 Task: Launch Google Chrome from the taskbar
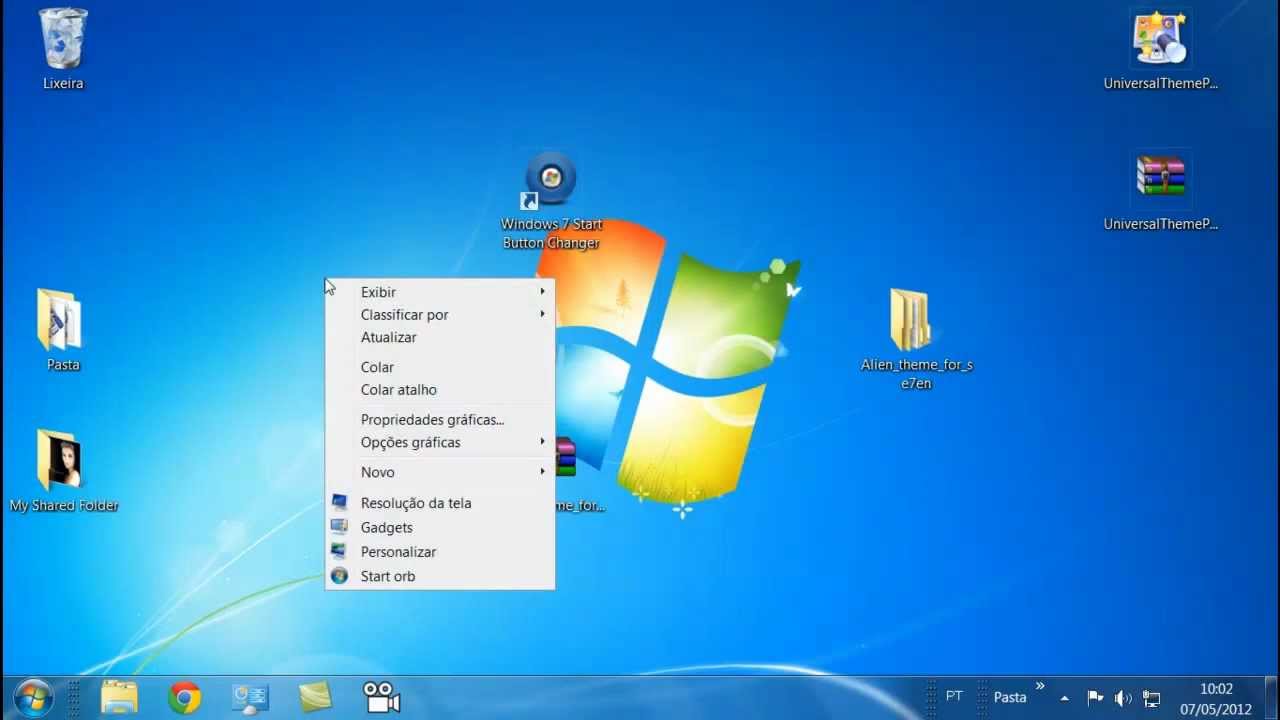185,697
